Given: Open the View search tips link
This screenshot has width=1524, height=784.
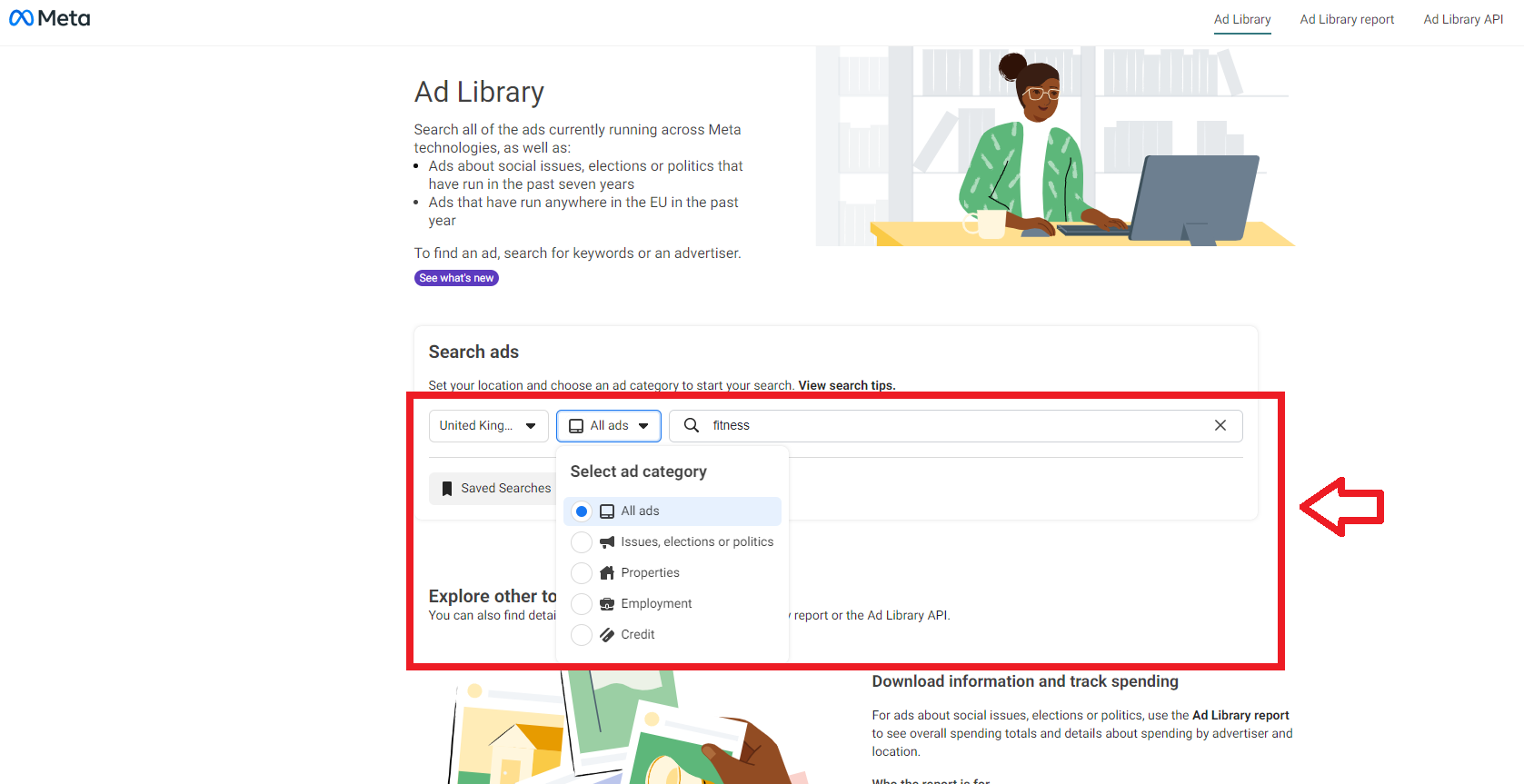Looking at the screenshot, I should (x=847, y=385).
